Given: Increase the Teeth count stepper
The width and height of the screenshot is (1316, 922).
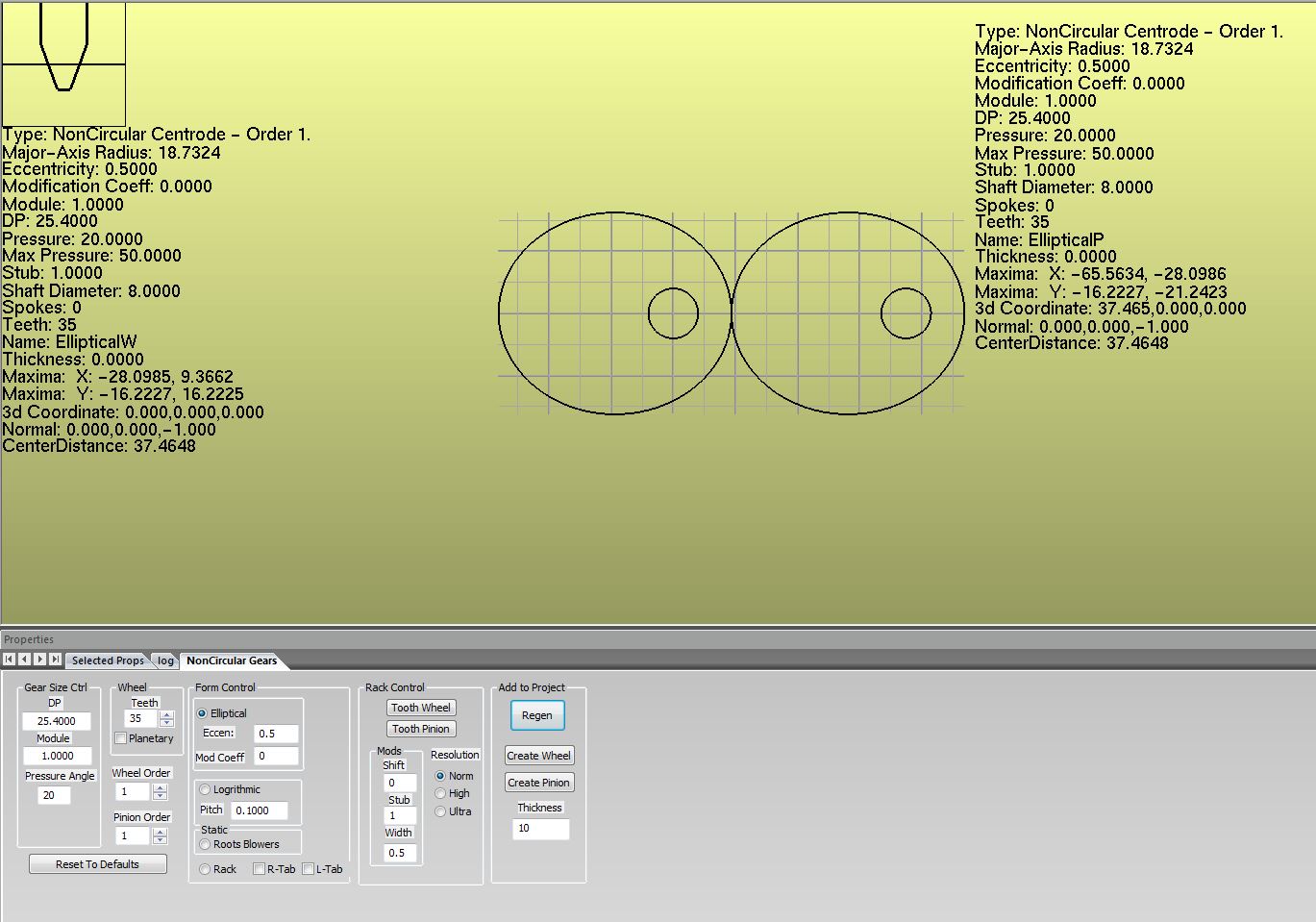Looking at the screenshot, I should pyautogui.click(x=167, y=714).
